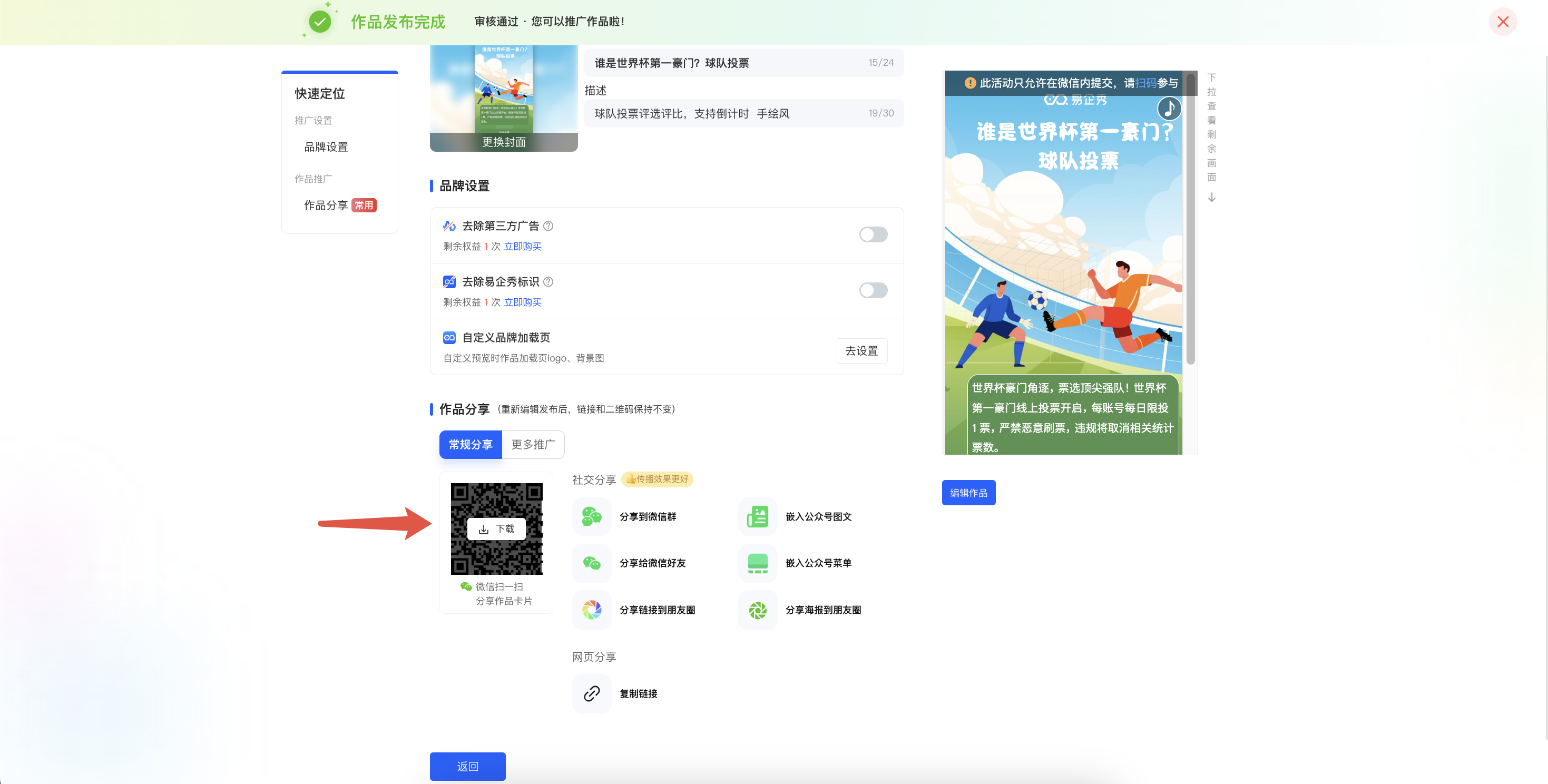Click the preview panel vertical scrollbar
This screenshot has width=1548, height=784.
click(1190, 219)
